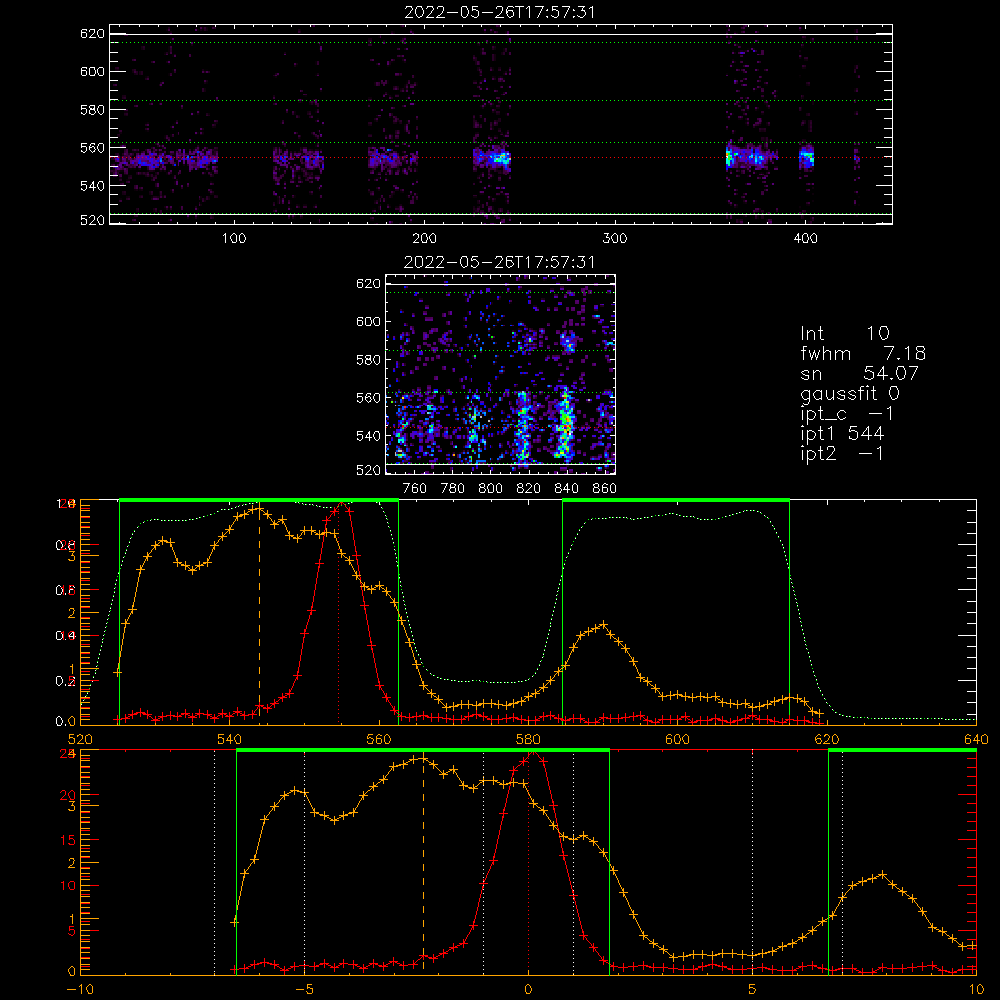1000x1000 pixels.
Task: Select the 'Int 10' parameter line
Action: point(844,333)
